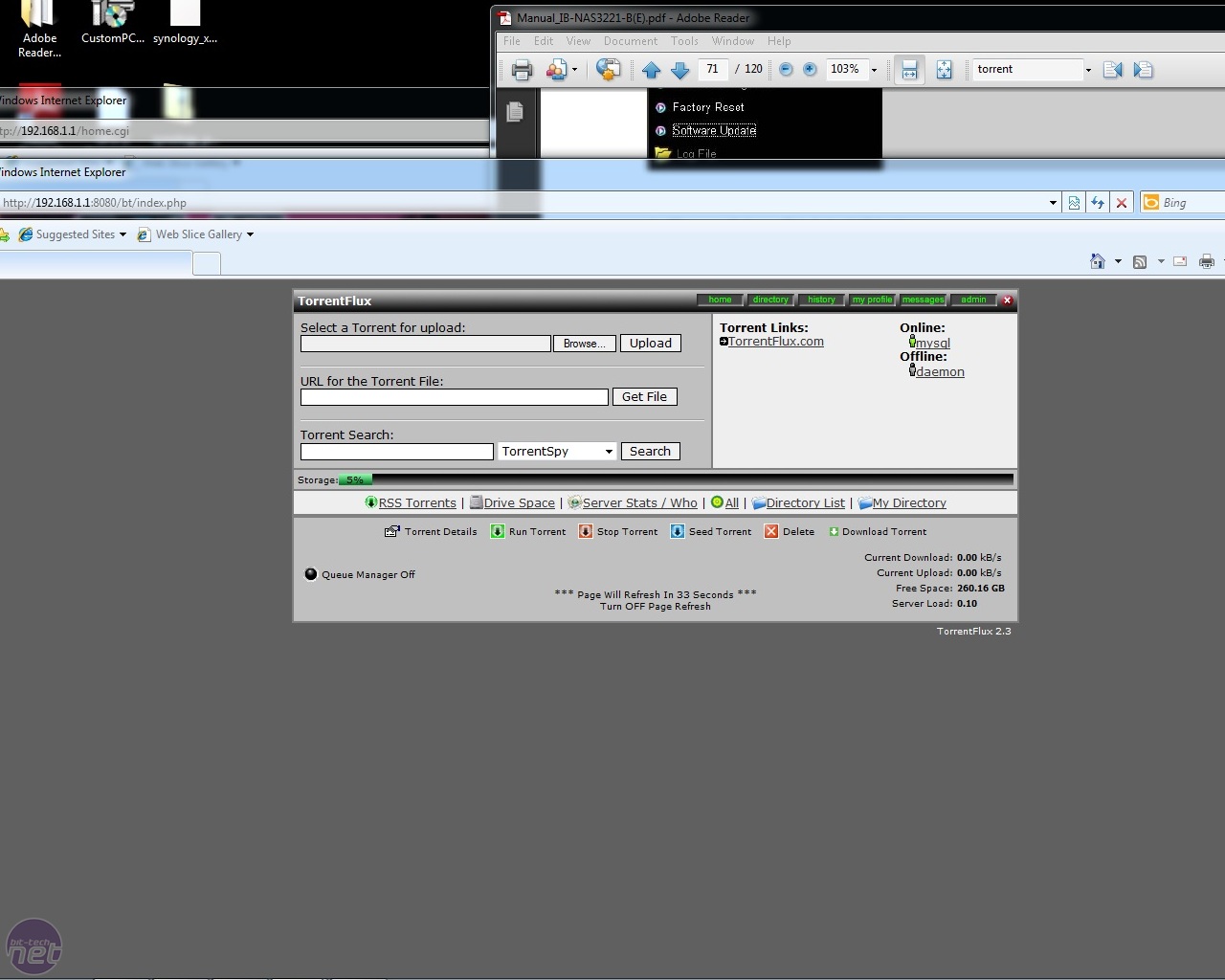The height and width of the screenshot is (980, 1225).
Task: Switch to TorrentFlux directory tab
Action: click(770, 300)
